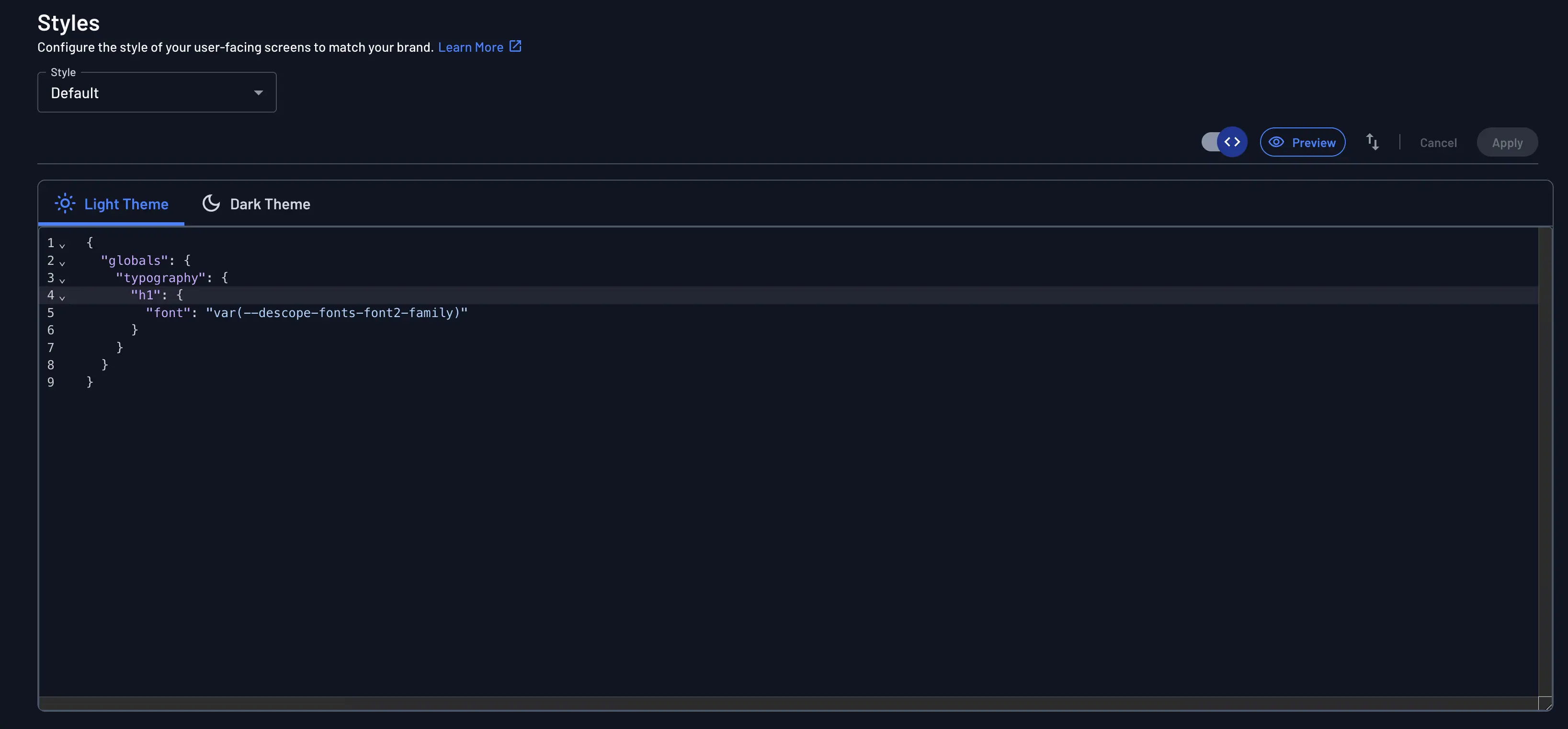Click the angle-brackets code editor icon
This screenshot has height=729, width=1568.
(1233, 141)
